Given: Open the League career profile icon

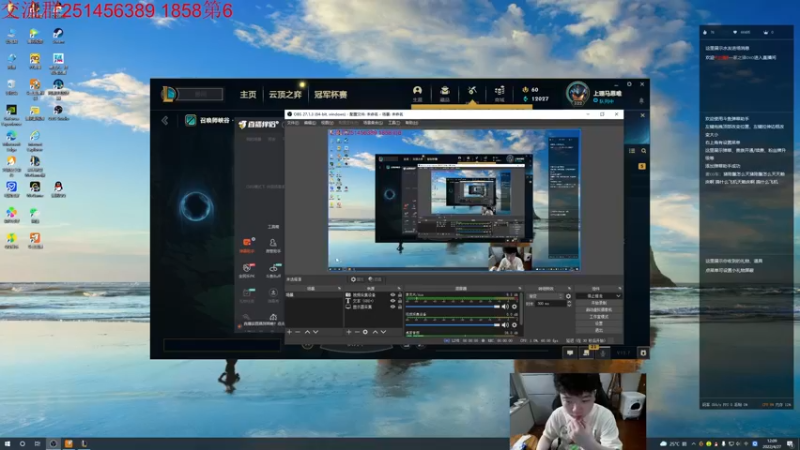Looking at the screenshot, I should click(417, 92).
